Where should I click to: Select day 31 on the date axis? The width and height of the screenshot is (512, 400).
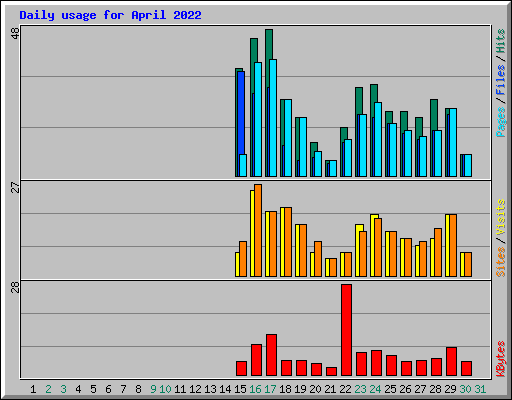(x=480, y=389)
